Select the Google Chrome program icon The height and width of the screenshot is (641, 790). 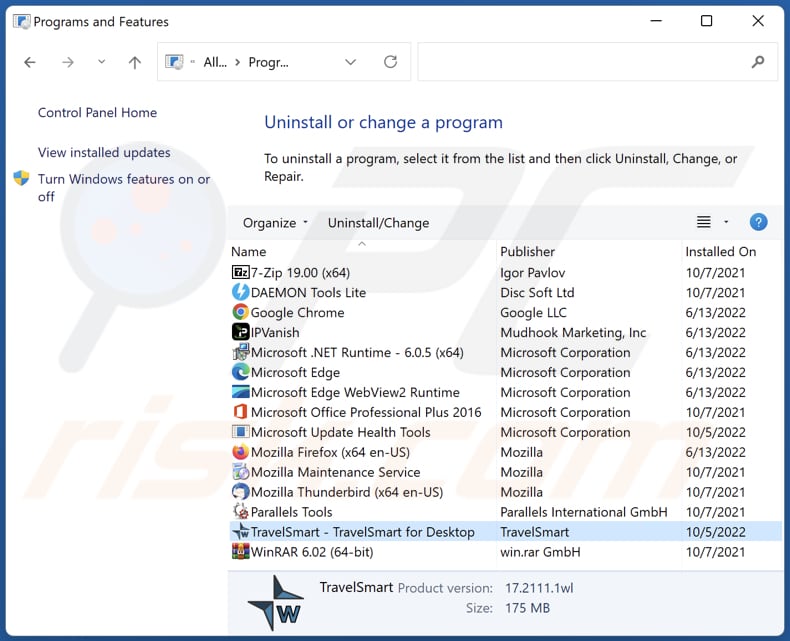click(x=240, y=312)
